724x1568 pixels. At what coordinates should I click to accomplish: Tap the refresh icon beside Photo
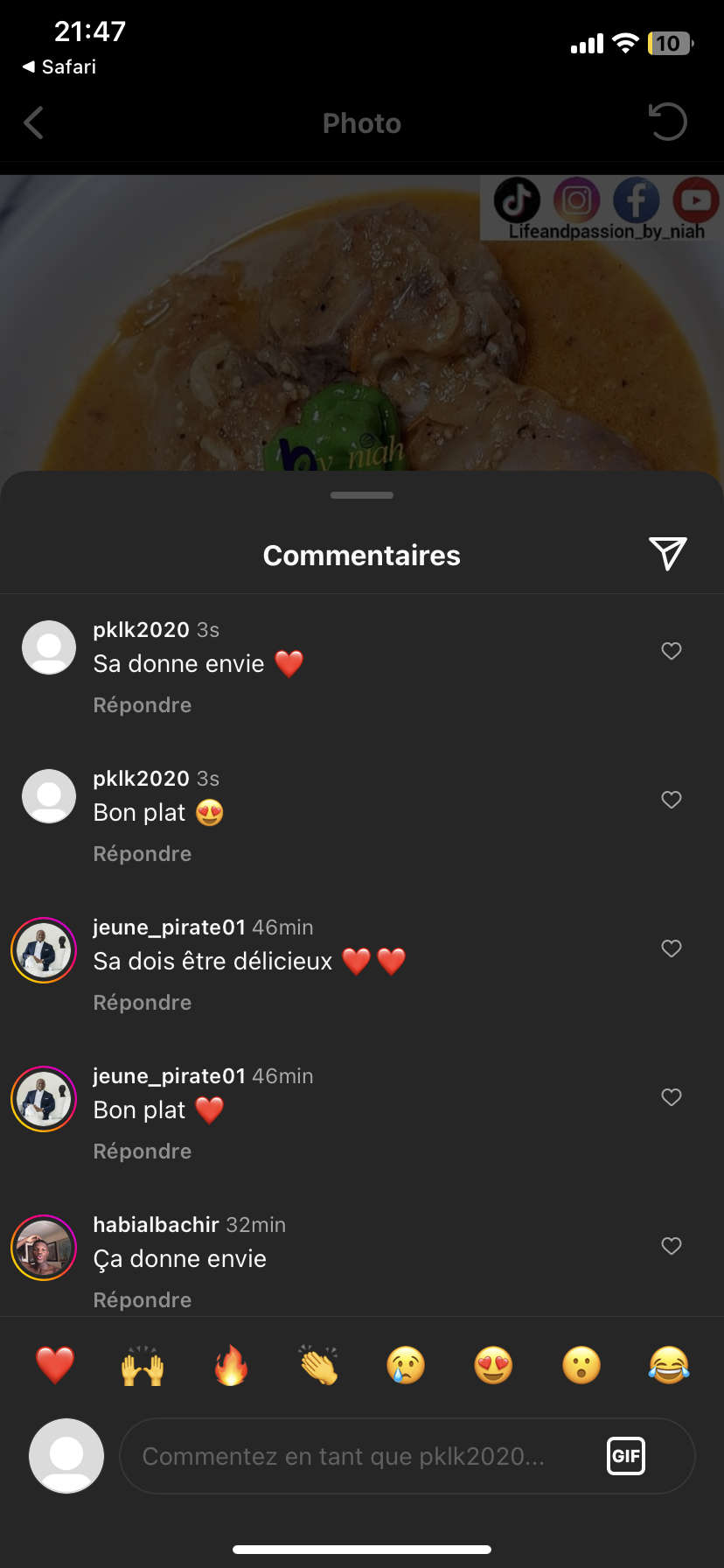[668, 122]
